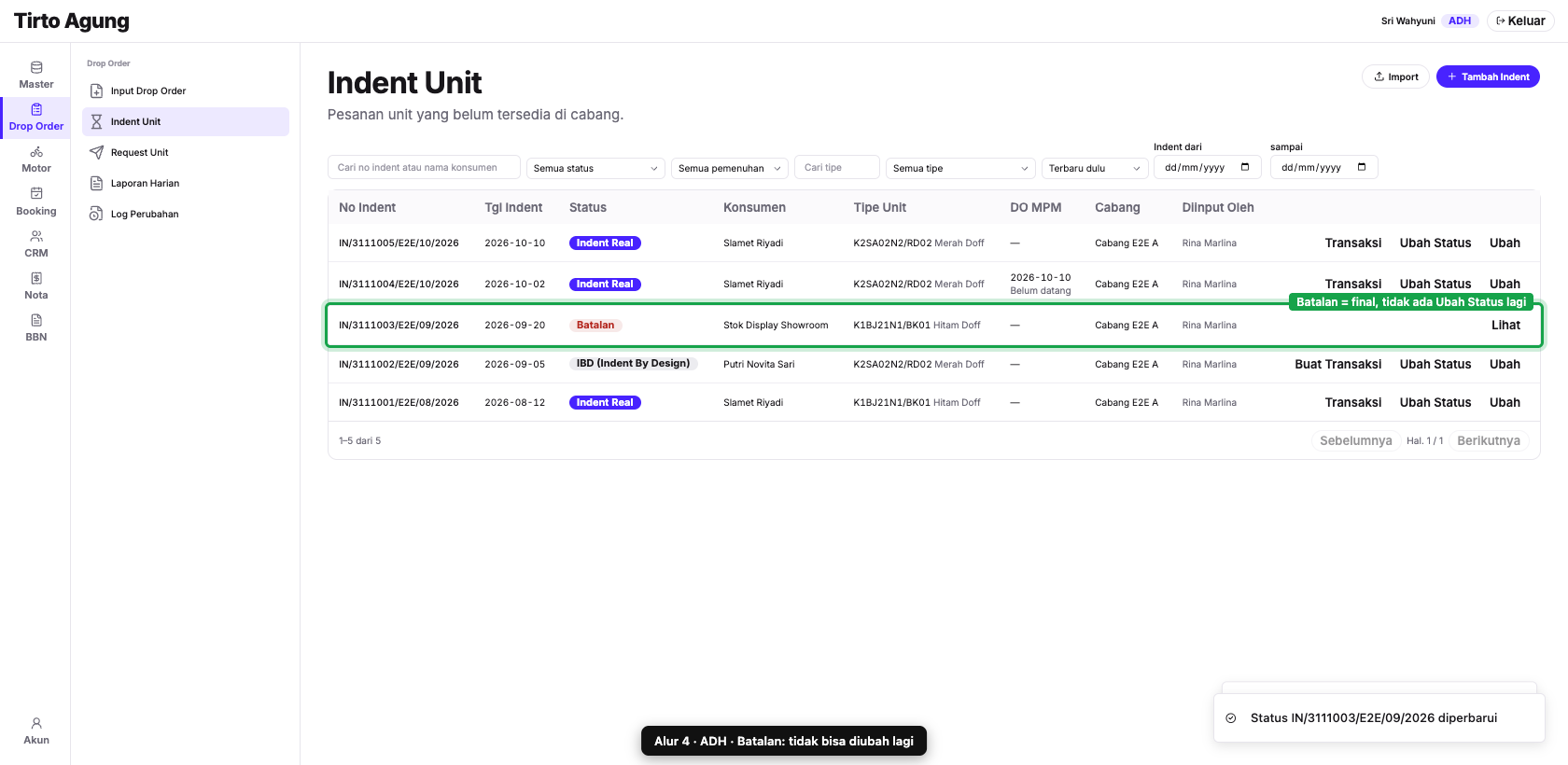Expand the Semua status dropdown

[595, 168]
